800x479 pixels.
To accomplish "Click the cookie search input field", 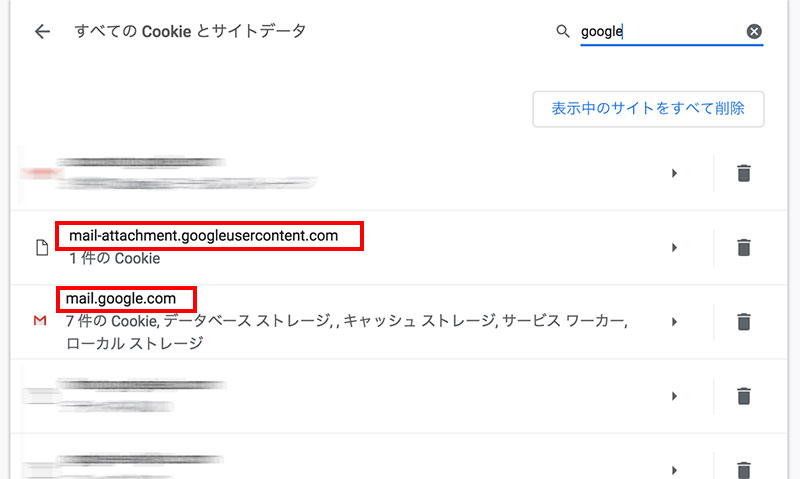I will tap(660, 32).
